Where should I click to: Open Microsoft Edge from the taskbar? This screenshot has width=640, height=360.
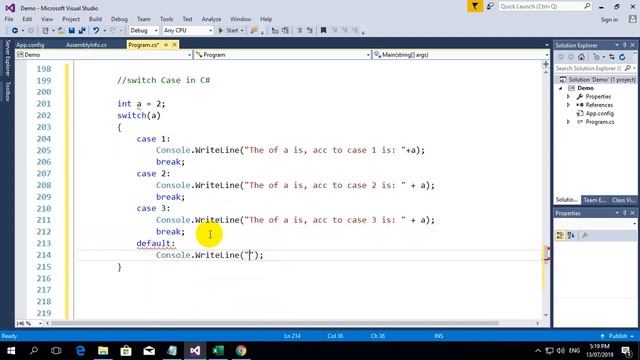pyautogui.click(x=80, y=351)
